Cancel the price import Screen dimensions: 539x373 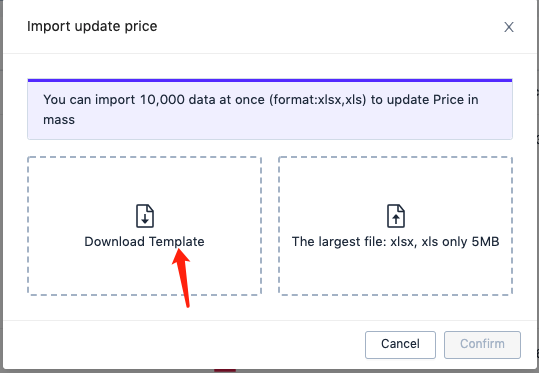click(400, 344)
